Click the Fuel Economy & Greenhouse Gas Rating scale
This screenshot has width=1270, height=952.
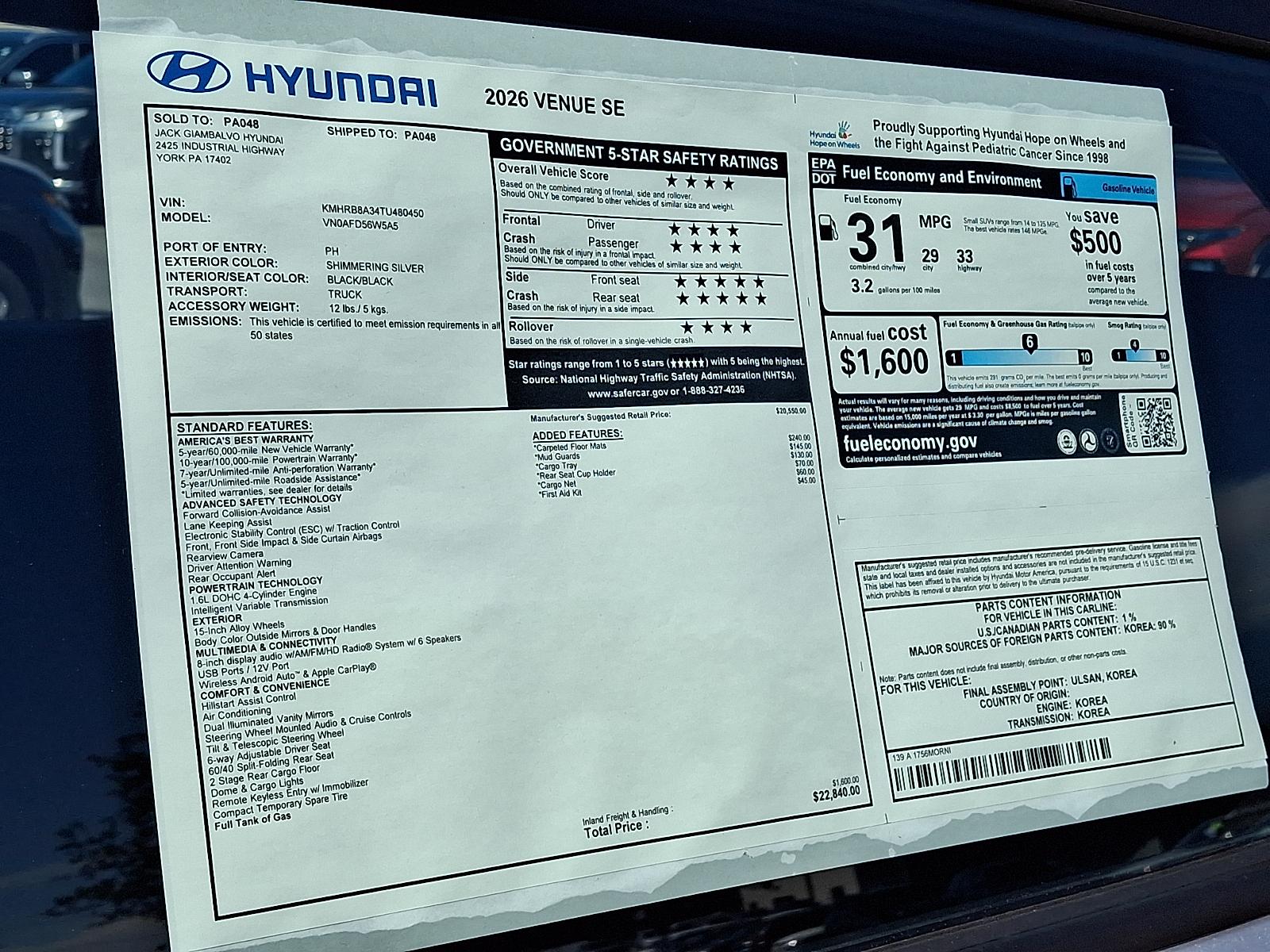[1019, 351]
